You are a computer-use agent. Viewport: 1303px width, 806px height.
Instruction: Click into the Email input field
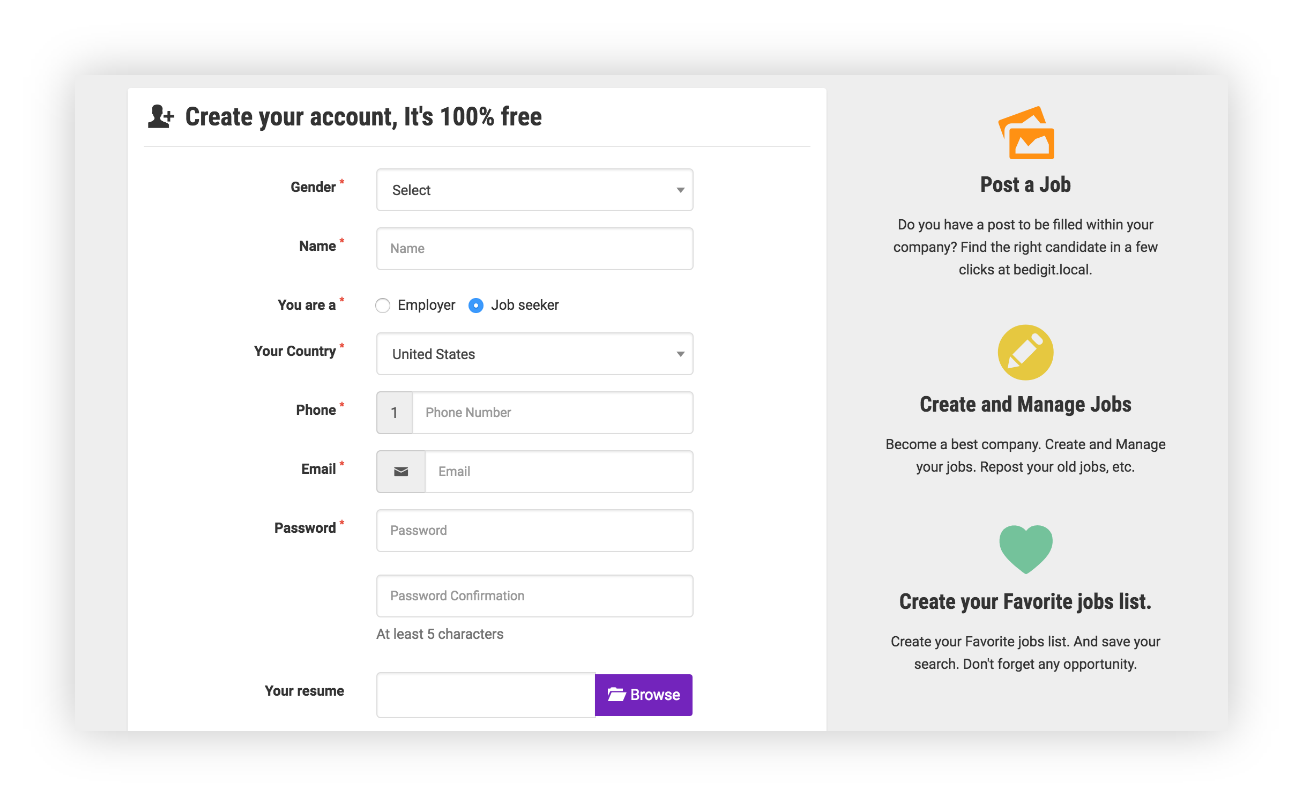click(x=558, y=472)
